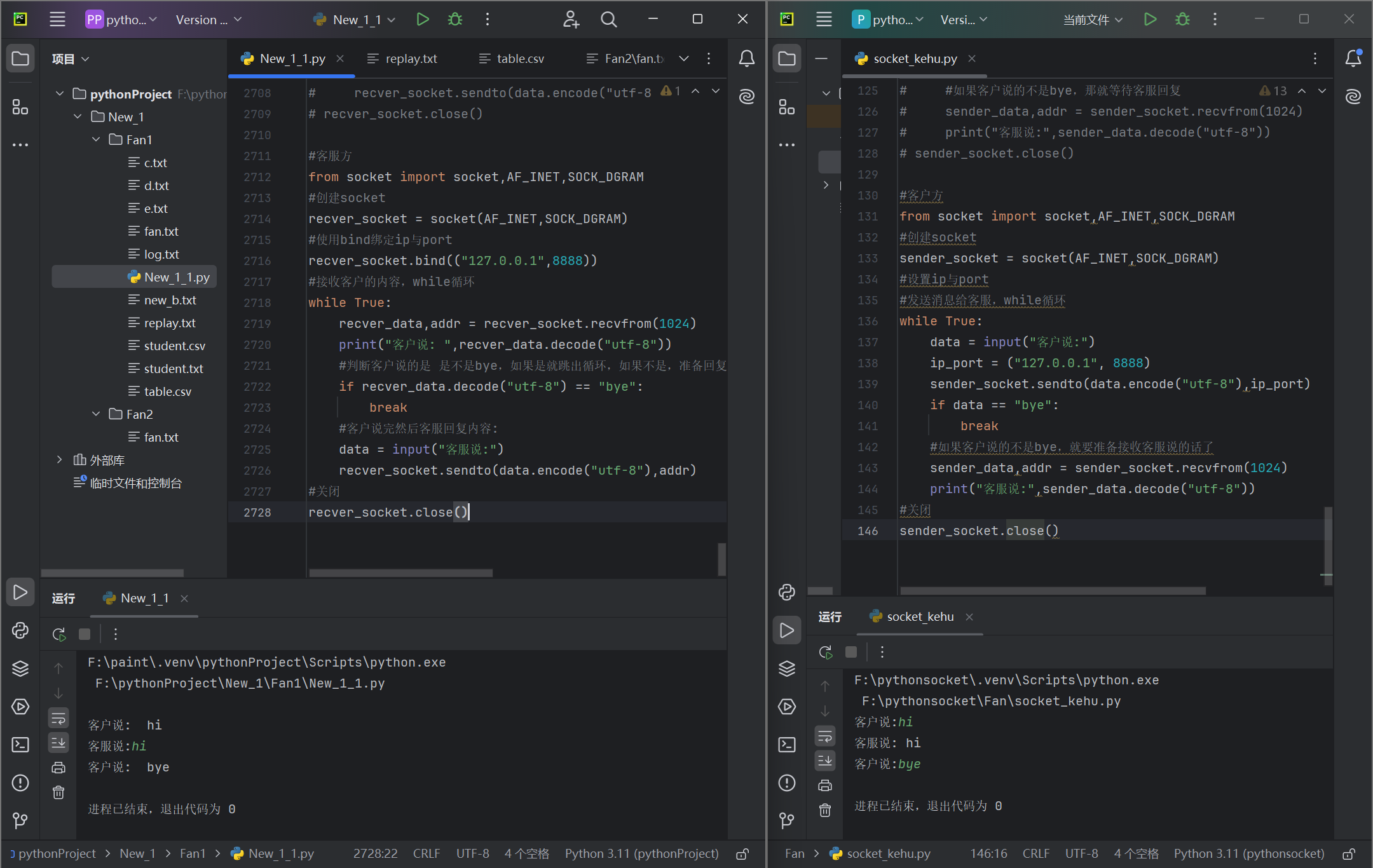
Task: Click Python 3.11 (pythonsocket) interpreter in status bar
Action: (1248, 853)
